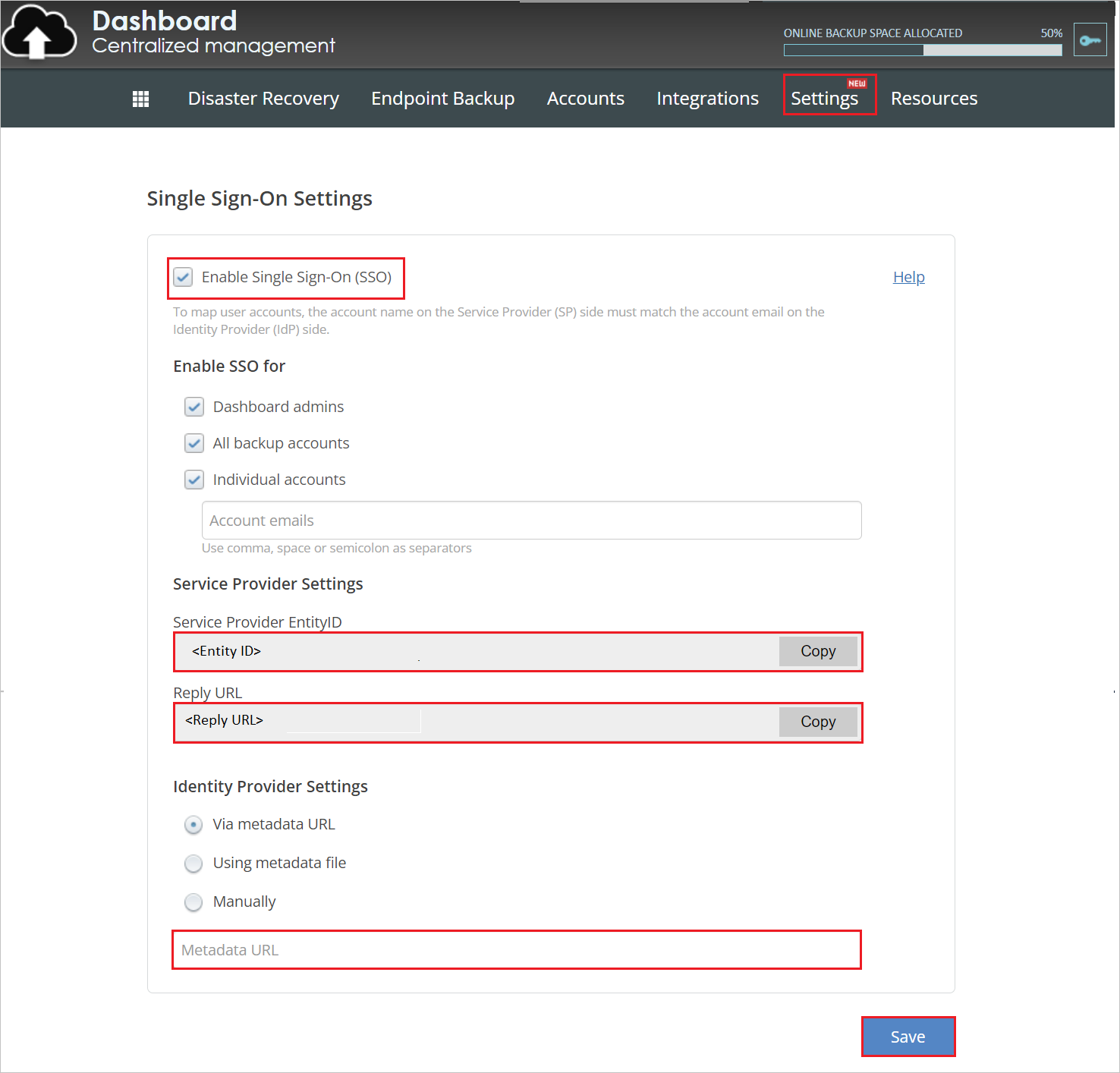
Task: Open the apps grid icon
Action: [x=140, y=99]
